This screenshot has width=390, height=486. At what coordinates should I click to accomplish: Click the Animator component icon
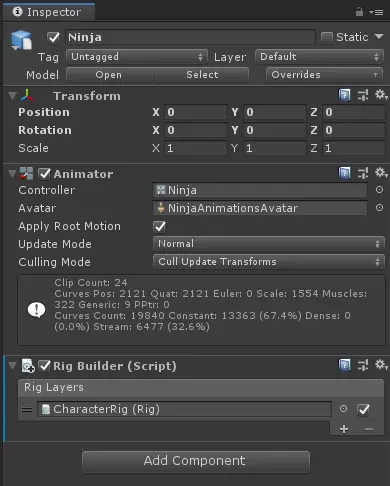(x=26, y=173)
